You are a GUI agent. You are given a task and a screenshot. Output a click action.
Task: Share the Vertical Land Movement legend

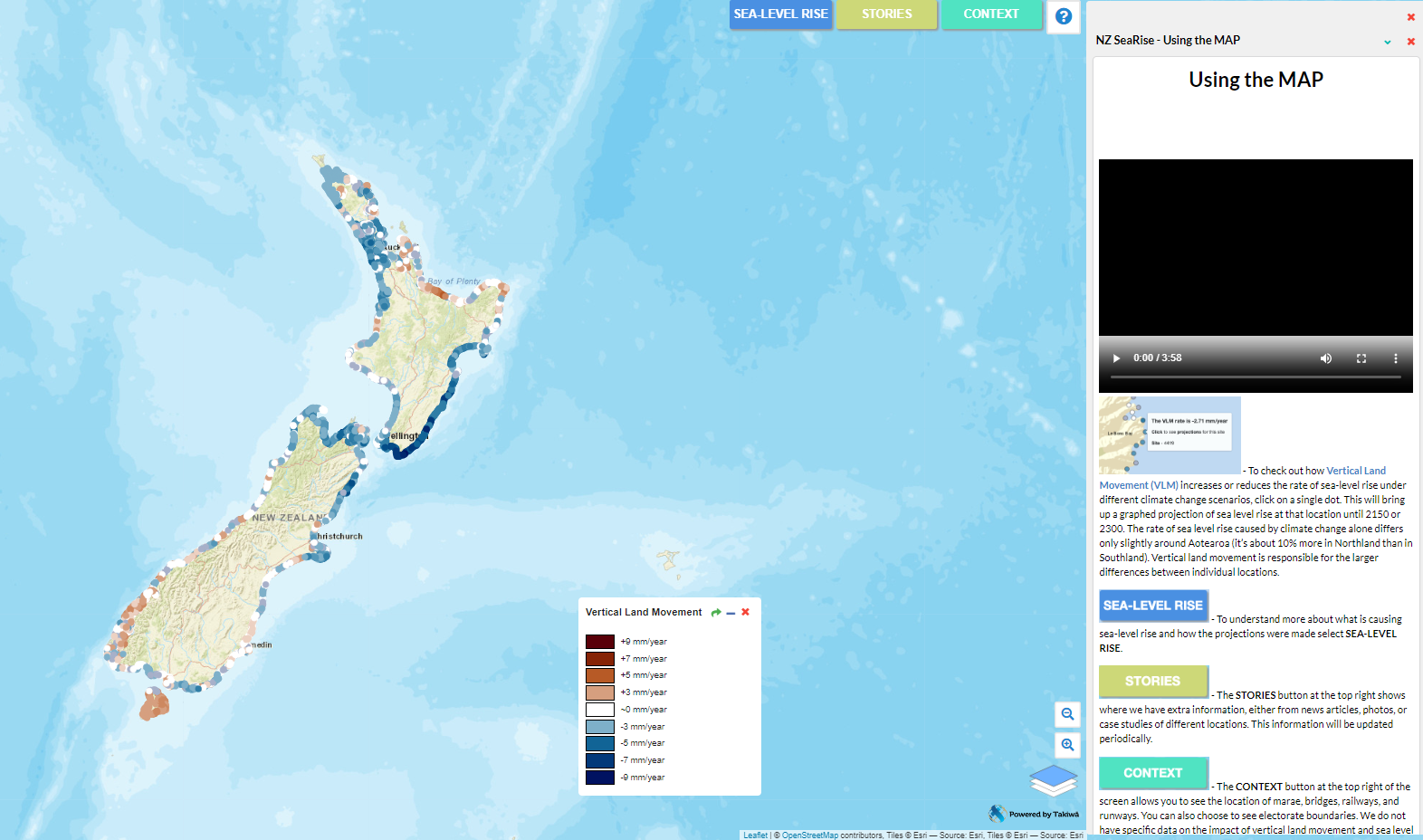tap(716, 613)
